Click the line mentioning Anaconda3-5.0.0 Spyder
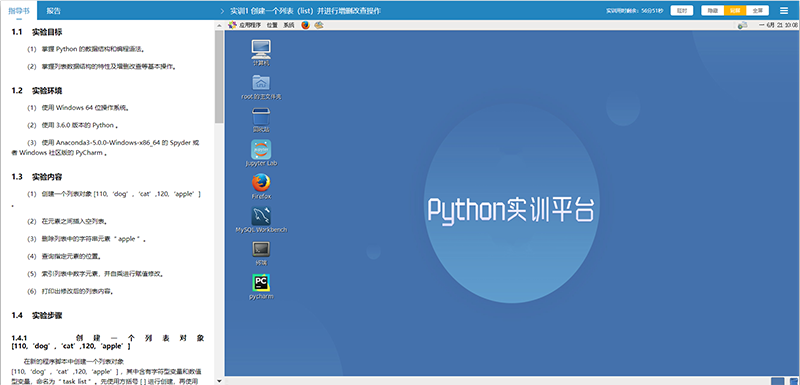The image size is (800, 385). (x=106, y=147)
